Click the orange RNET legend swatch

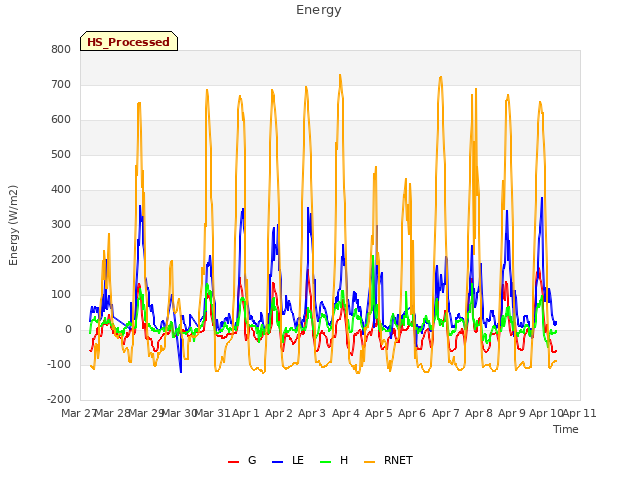pos(369,461)
